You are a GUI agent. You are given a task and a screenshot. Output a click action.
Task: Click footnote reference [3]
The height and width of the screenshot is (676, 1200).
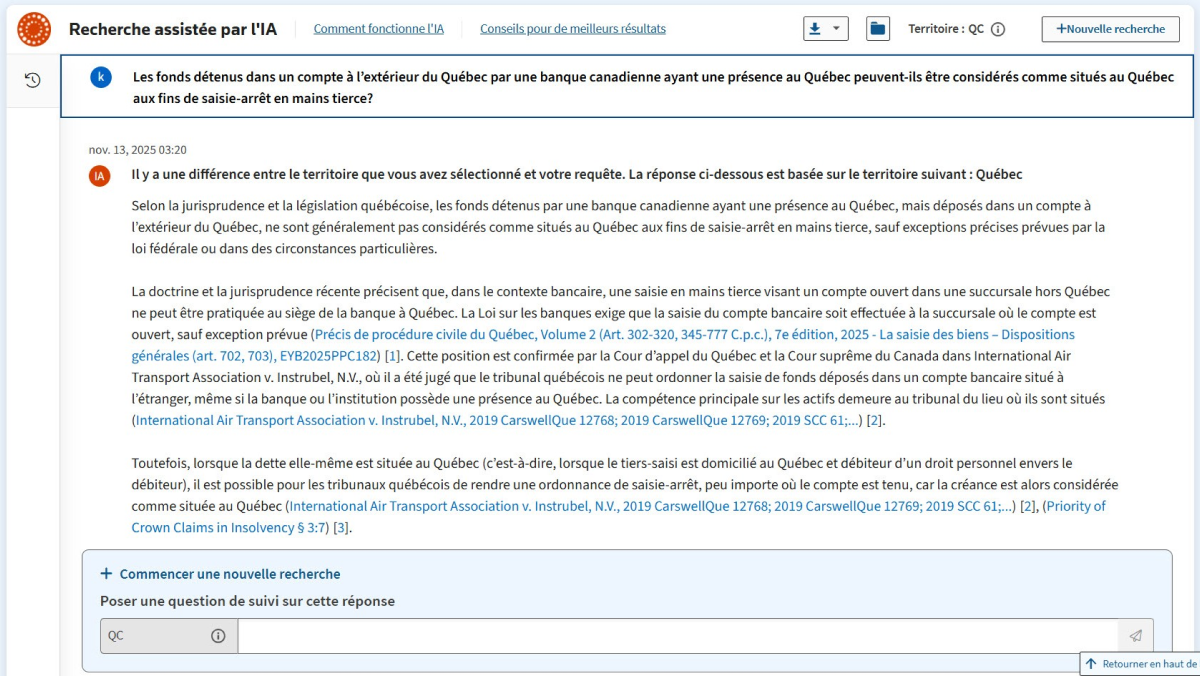tap(341, 527)
